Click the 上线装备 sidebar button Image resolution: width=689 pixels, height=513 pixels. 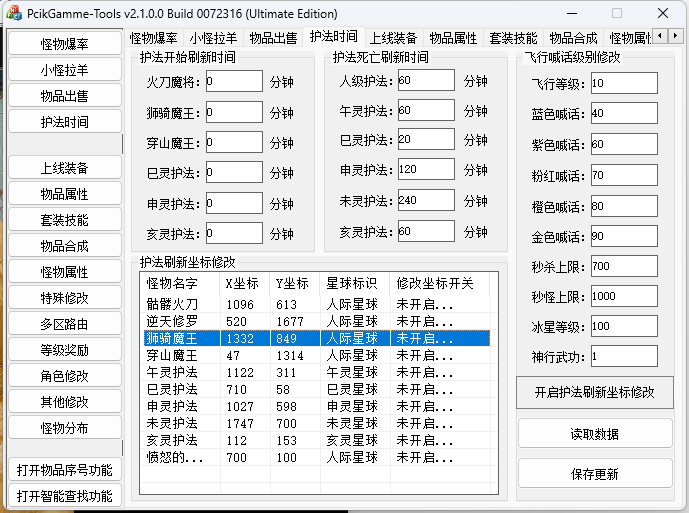tap(65, 167)
